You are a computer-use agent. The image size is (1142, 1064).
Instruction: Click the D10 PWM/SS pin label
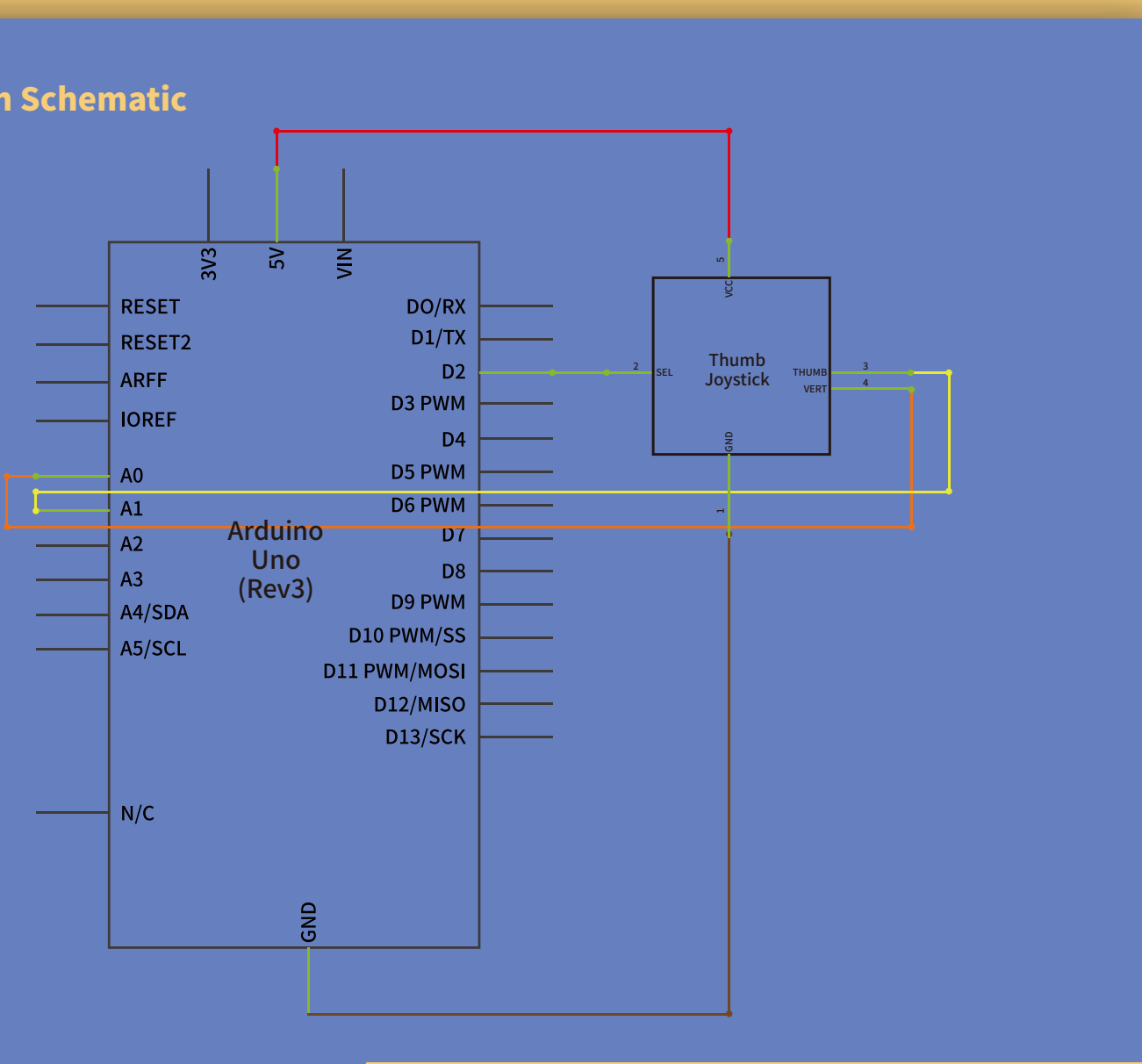(407, 636)
